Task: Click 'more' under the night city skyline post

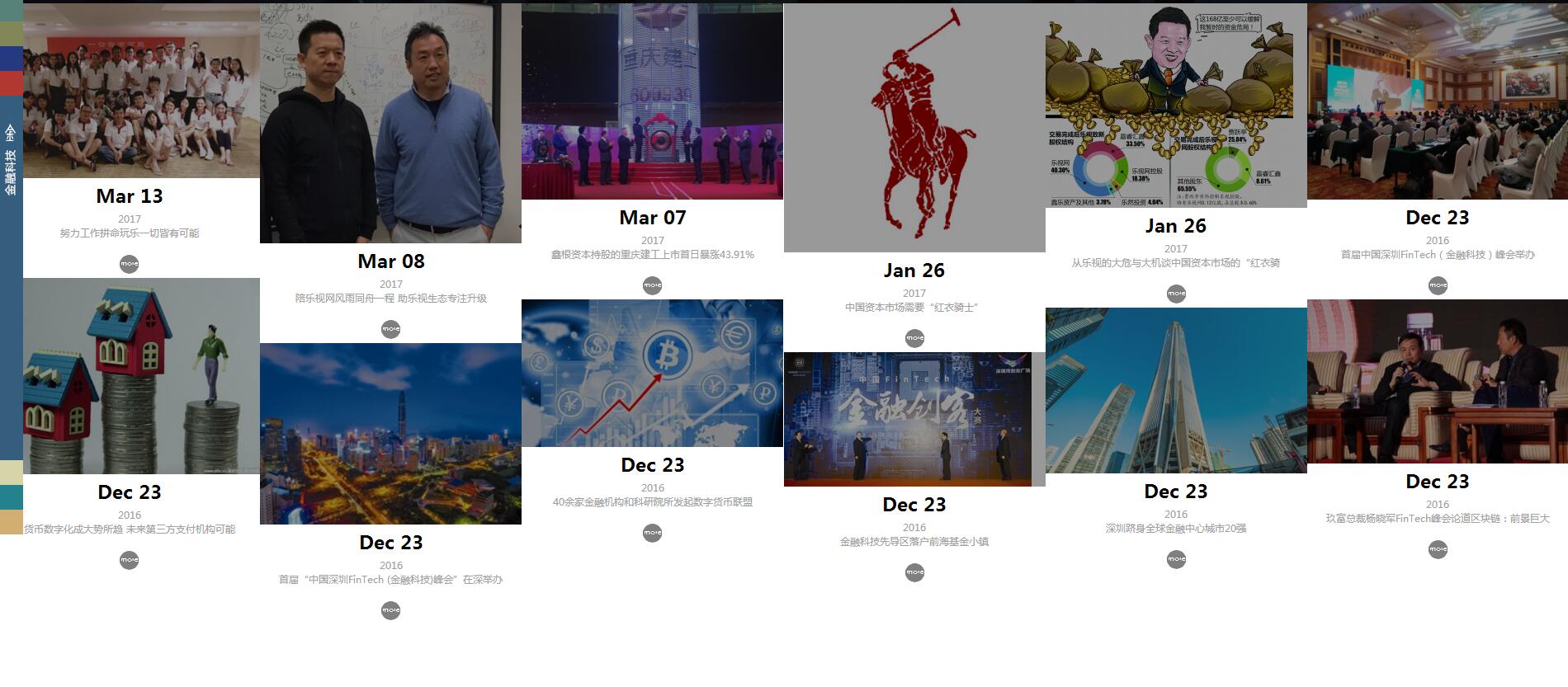Action: coord(390,610)
